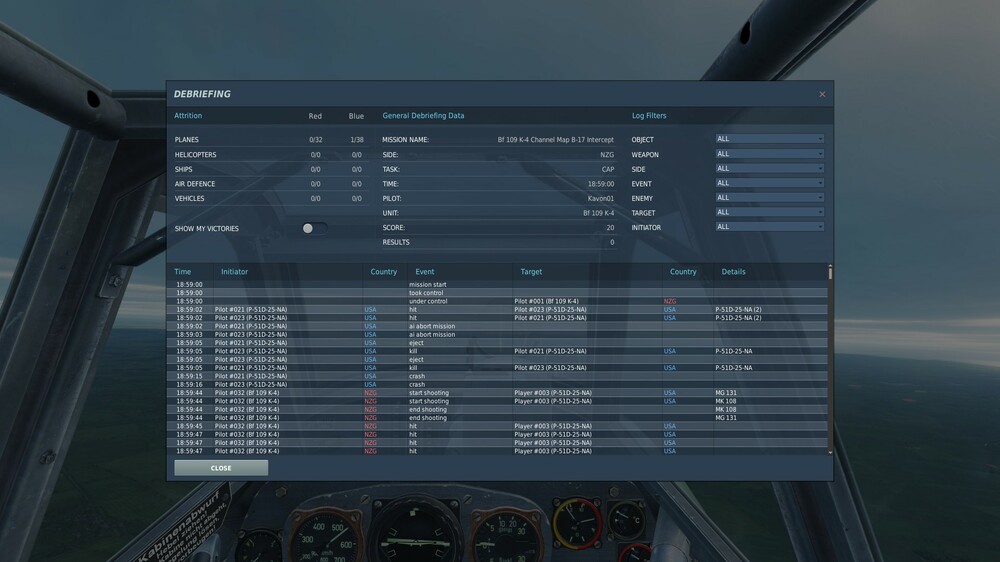Close the Debriefing window with the X icon
This screenshot has height=562, width=1000.
822,94
